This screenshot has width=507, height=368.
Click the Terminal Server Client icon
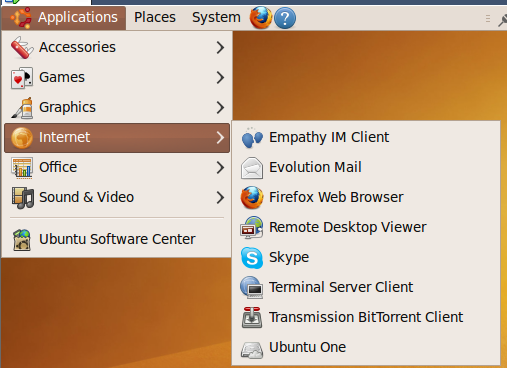tap(252, 287)
